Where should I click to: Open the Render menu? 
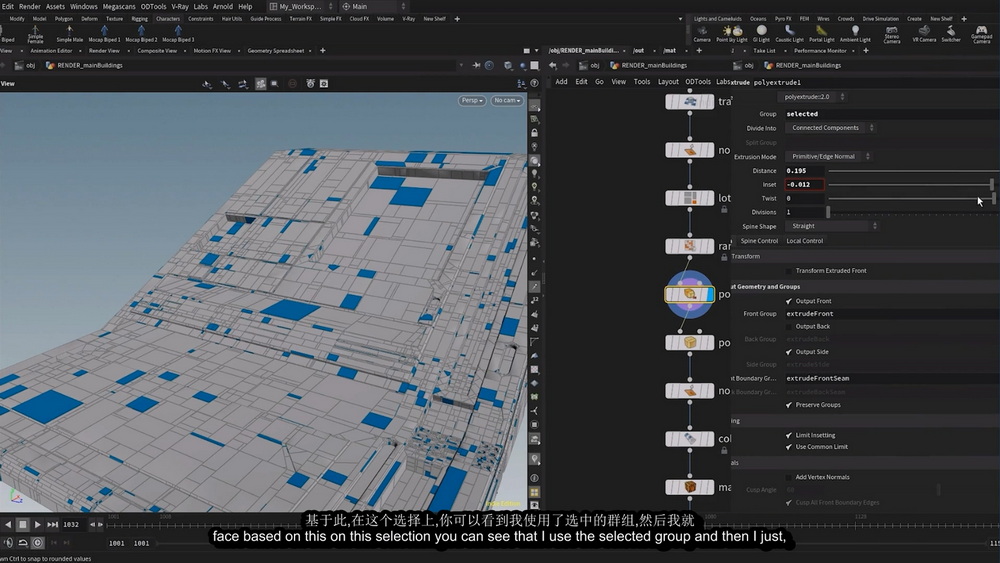pos(30,6)
